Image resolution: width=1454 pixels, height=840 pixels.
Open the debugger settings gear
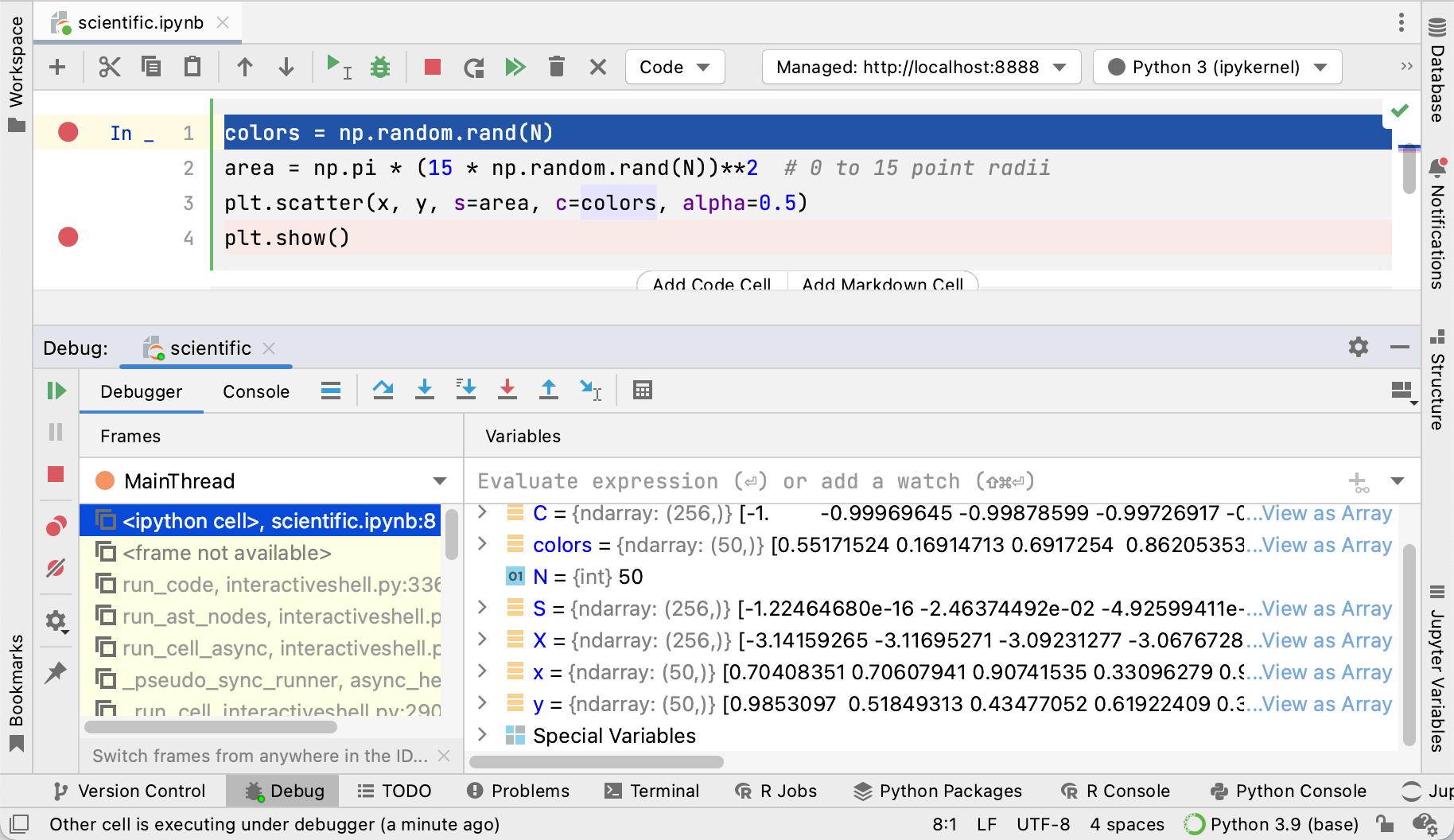[56, 621]
